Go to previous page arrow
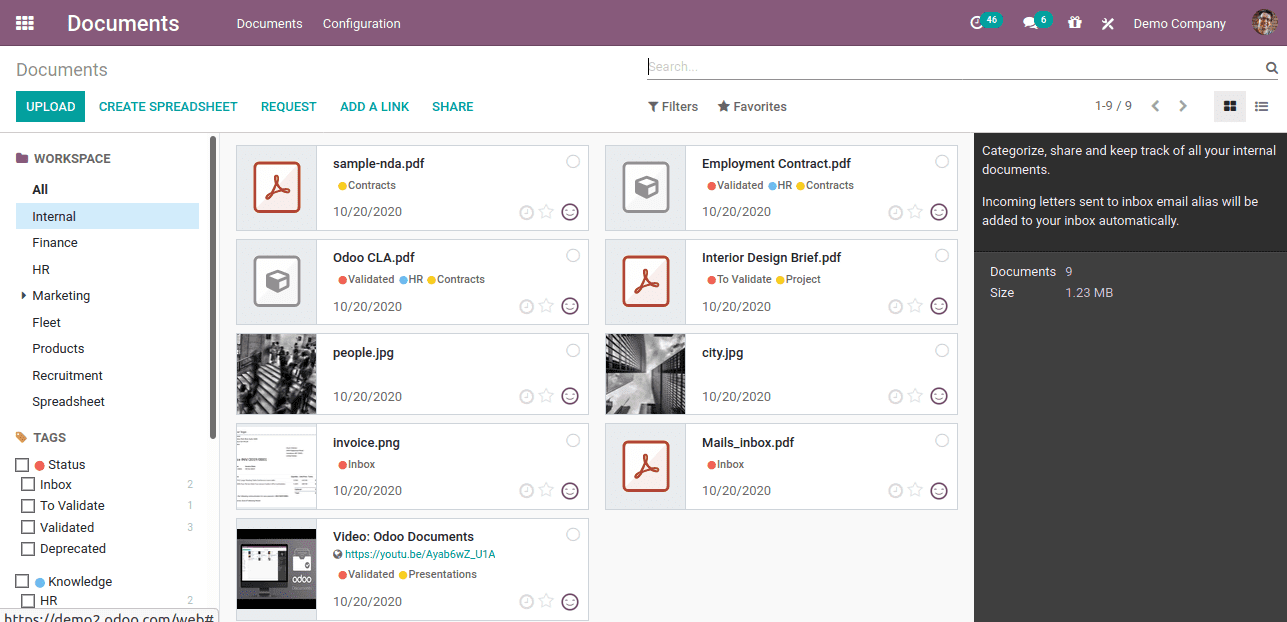The width and height of the screenshot is (1287, 622). pos(1155,106)
